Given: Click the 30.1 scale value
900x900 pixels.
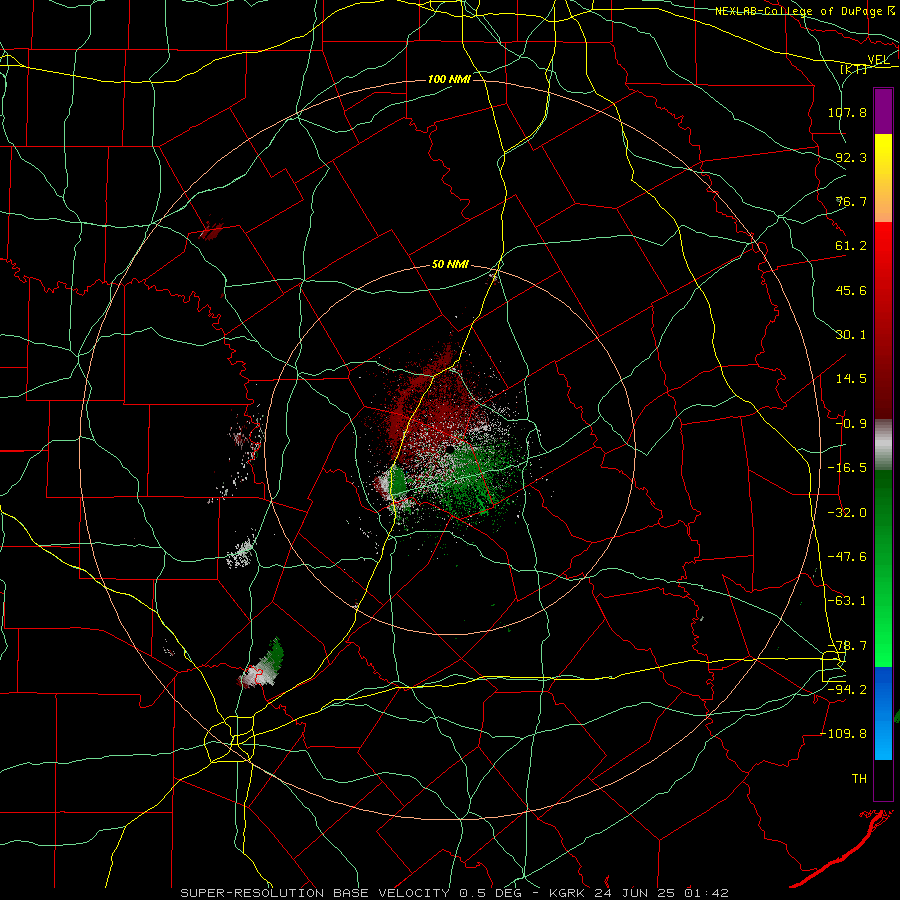Looking at the screenshot, I should pos(851,335).
